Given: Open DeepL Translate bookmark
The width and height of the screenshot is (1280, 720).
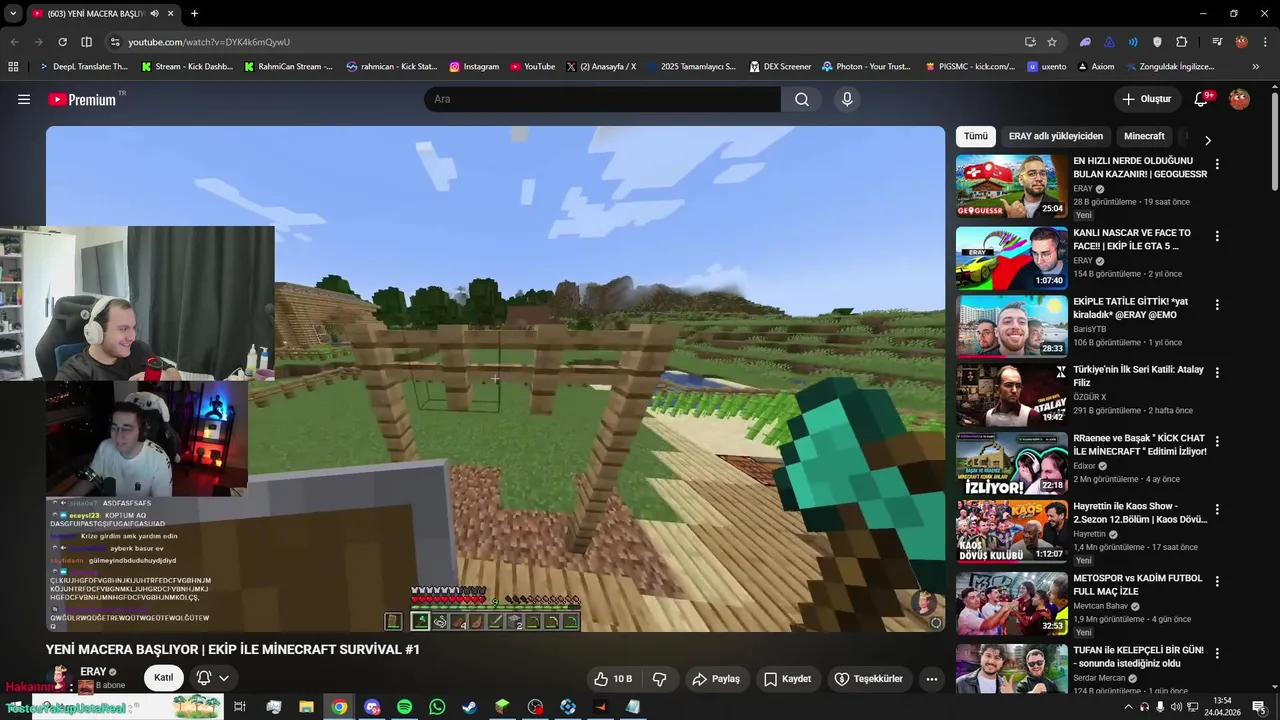Looking at the screenshot, I should (x=83, y=67).
